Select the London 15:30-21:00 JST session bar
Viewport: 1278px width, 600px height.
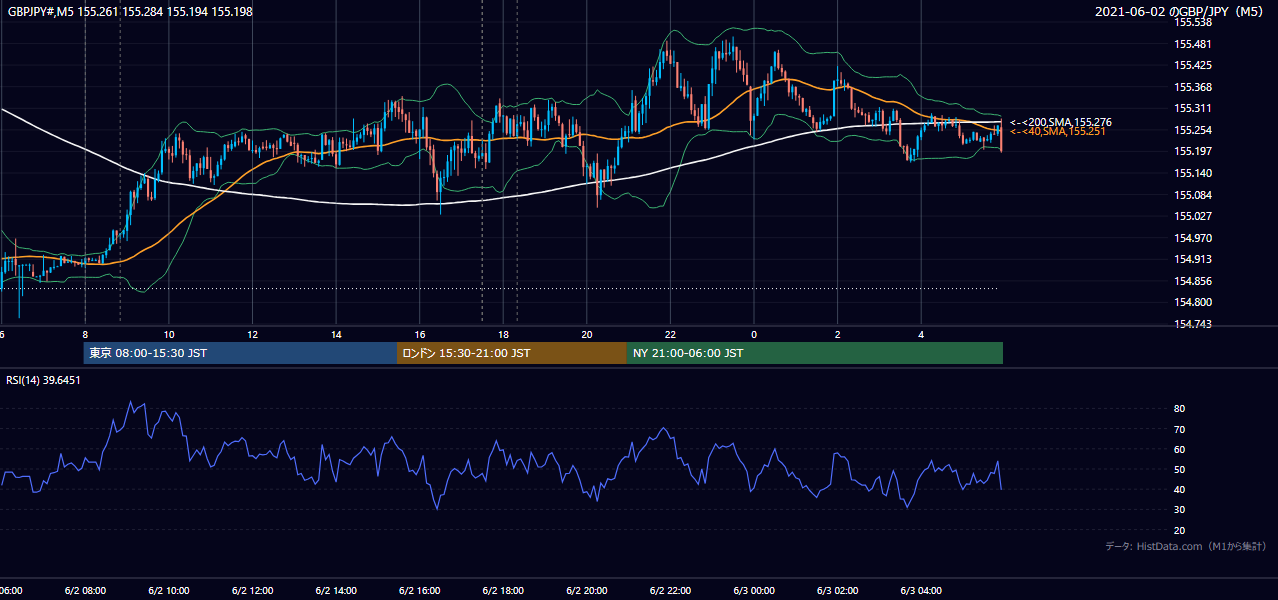click(x=512, y=353)
